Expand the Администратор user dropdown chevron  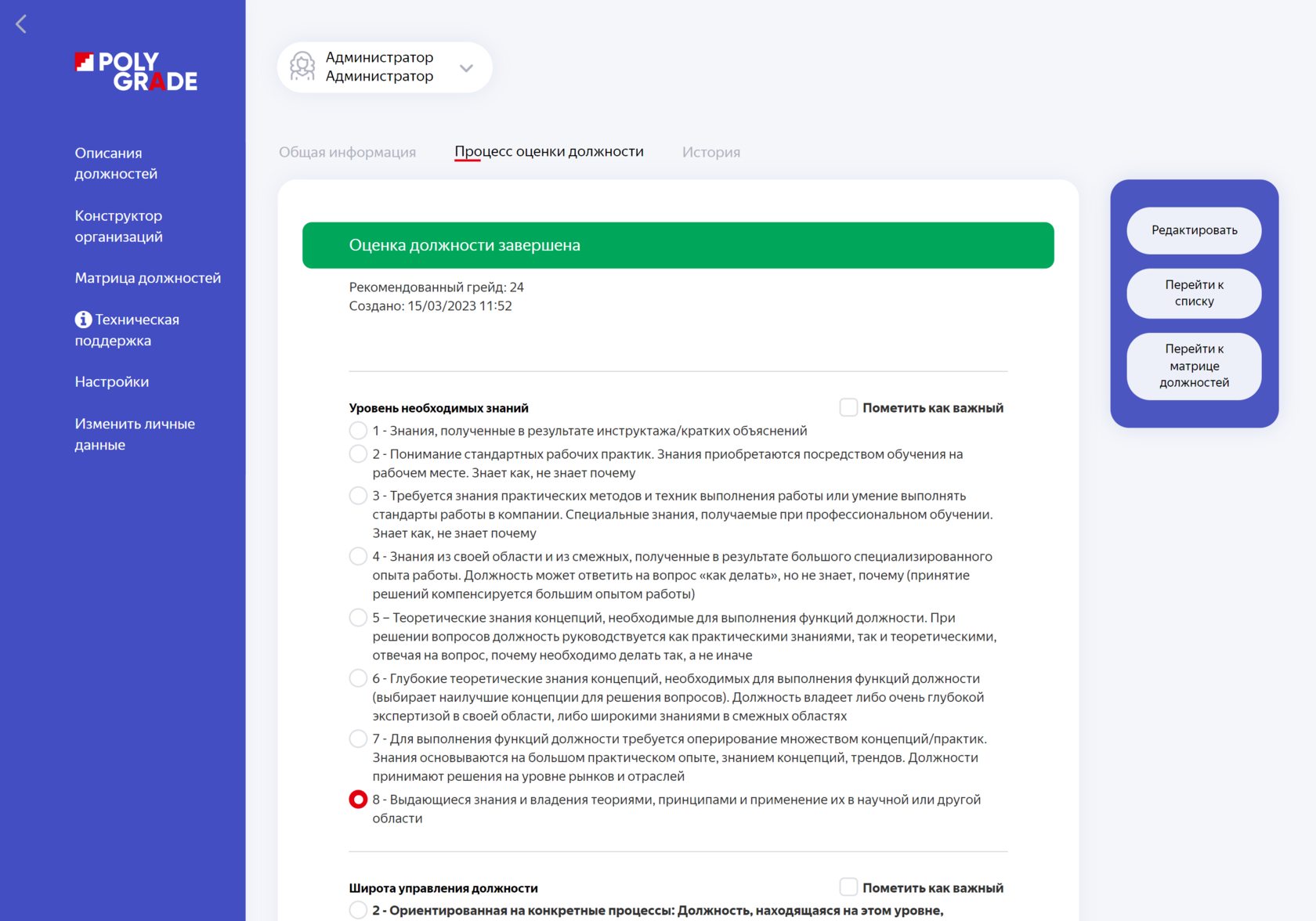click(x=467, y=68)
